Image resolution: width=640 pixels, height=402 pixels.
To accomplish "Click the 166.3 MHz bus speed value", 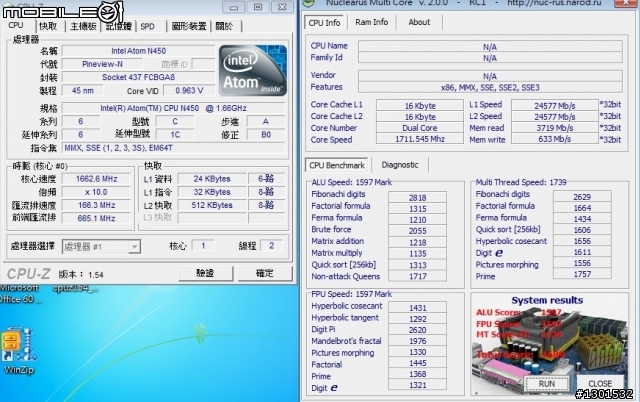I will point(96,205).
